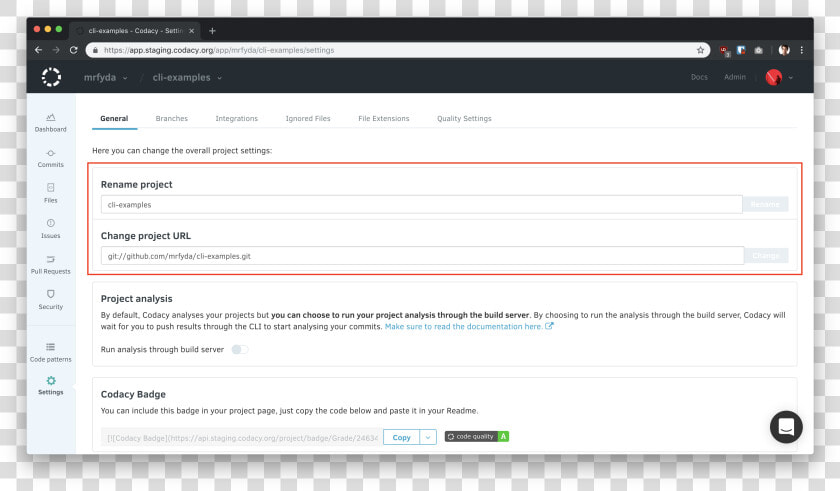
Task: Open the read the documentation here link
Action: (x=469, y=327)
